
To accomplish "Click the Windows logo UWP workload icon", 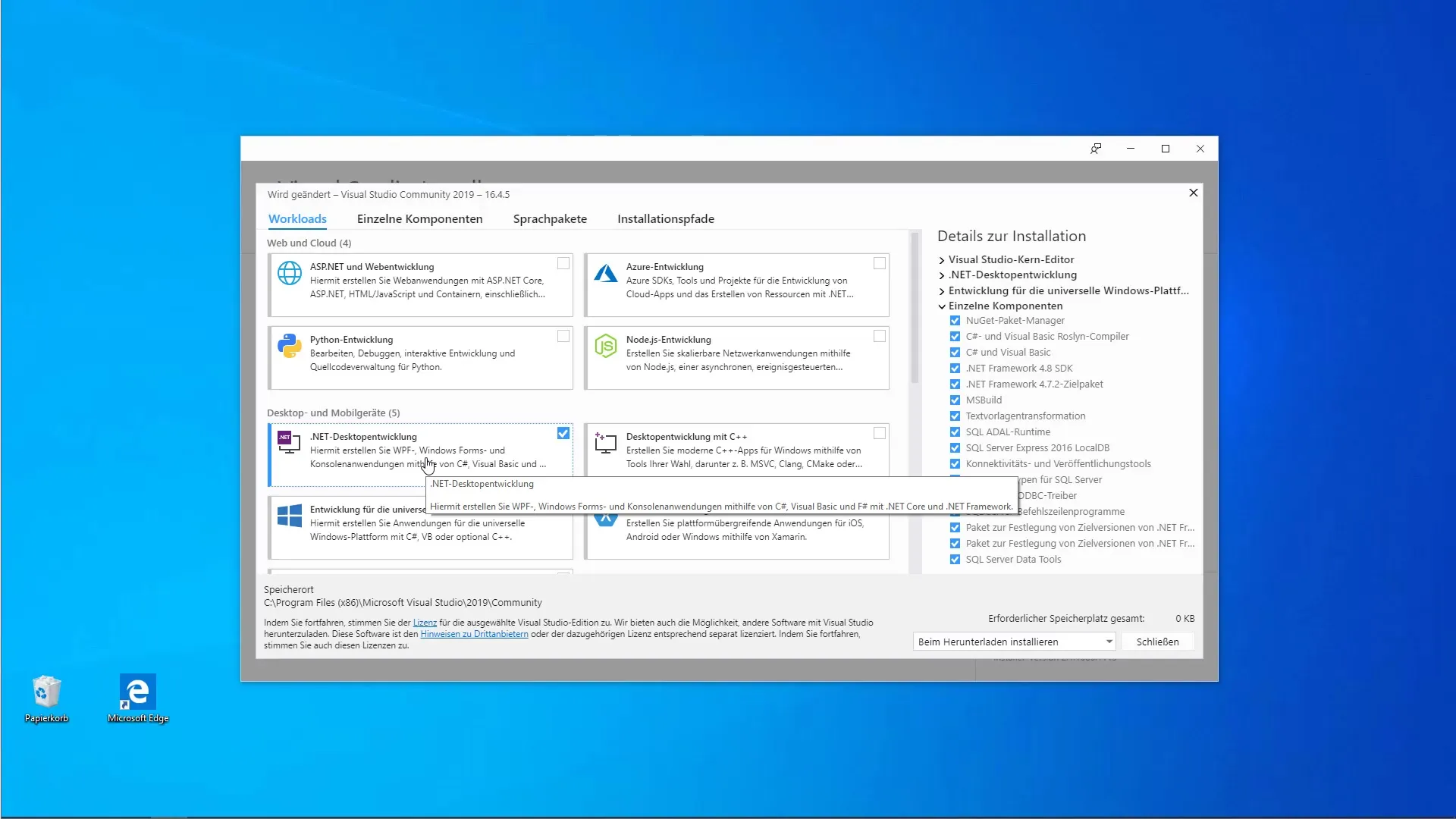I will pos(289,516).
